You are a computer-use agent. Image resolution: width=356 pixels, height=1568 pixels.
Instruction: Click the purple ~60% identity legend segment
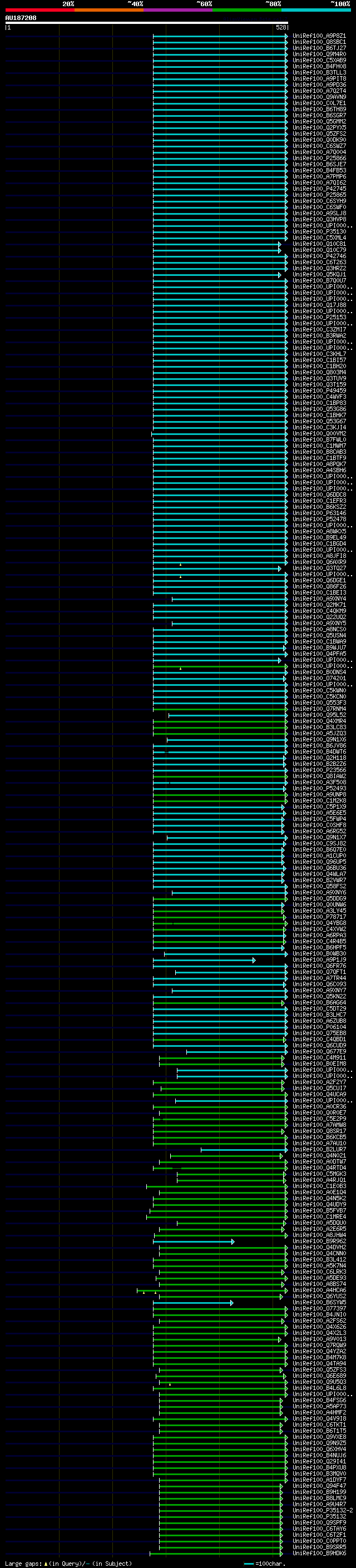point(179,10)
